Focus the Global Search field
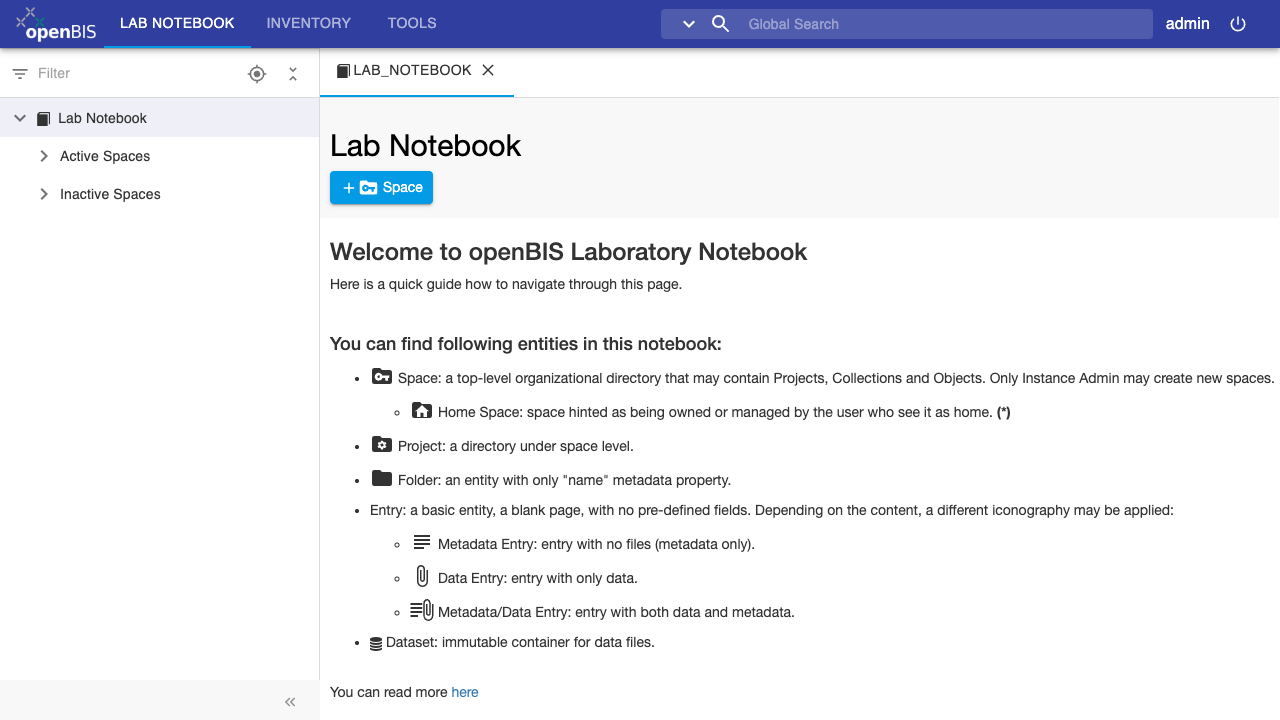Screen dimensions: 1280x720 pyautogui.click(x=945, y=24)
